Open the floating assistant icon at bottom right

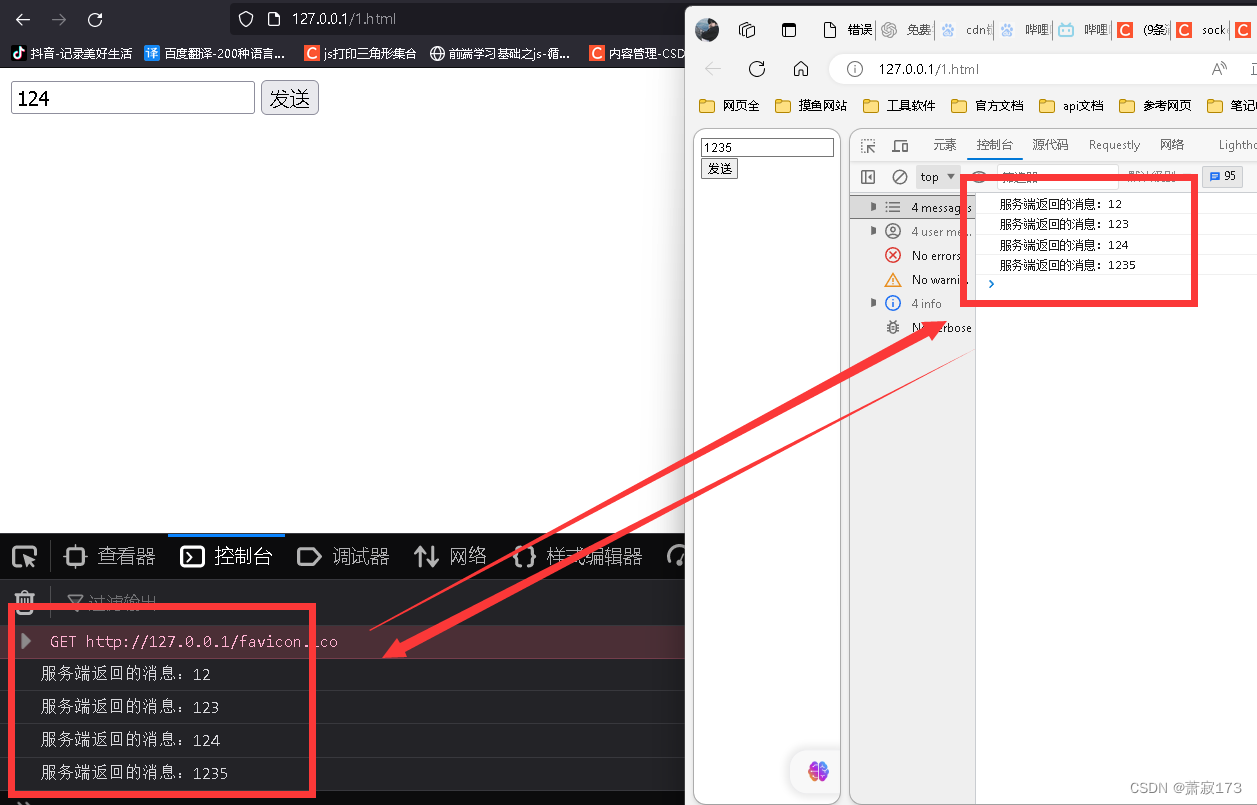tap(817, 771)
